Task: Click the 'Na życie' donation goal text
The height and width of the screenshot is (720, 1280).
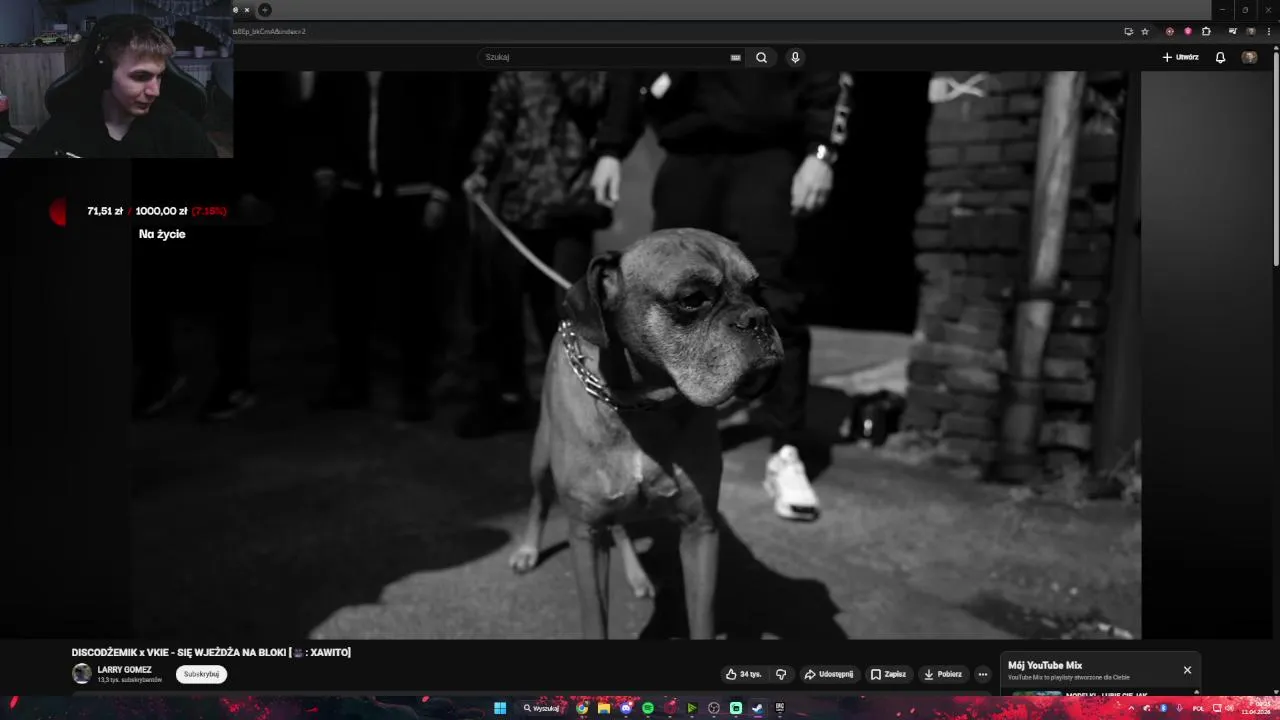Action: 162,234
